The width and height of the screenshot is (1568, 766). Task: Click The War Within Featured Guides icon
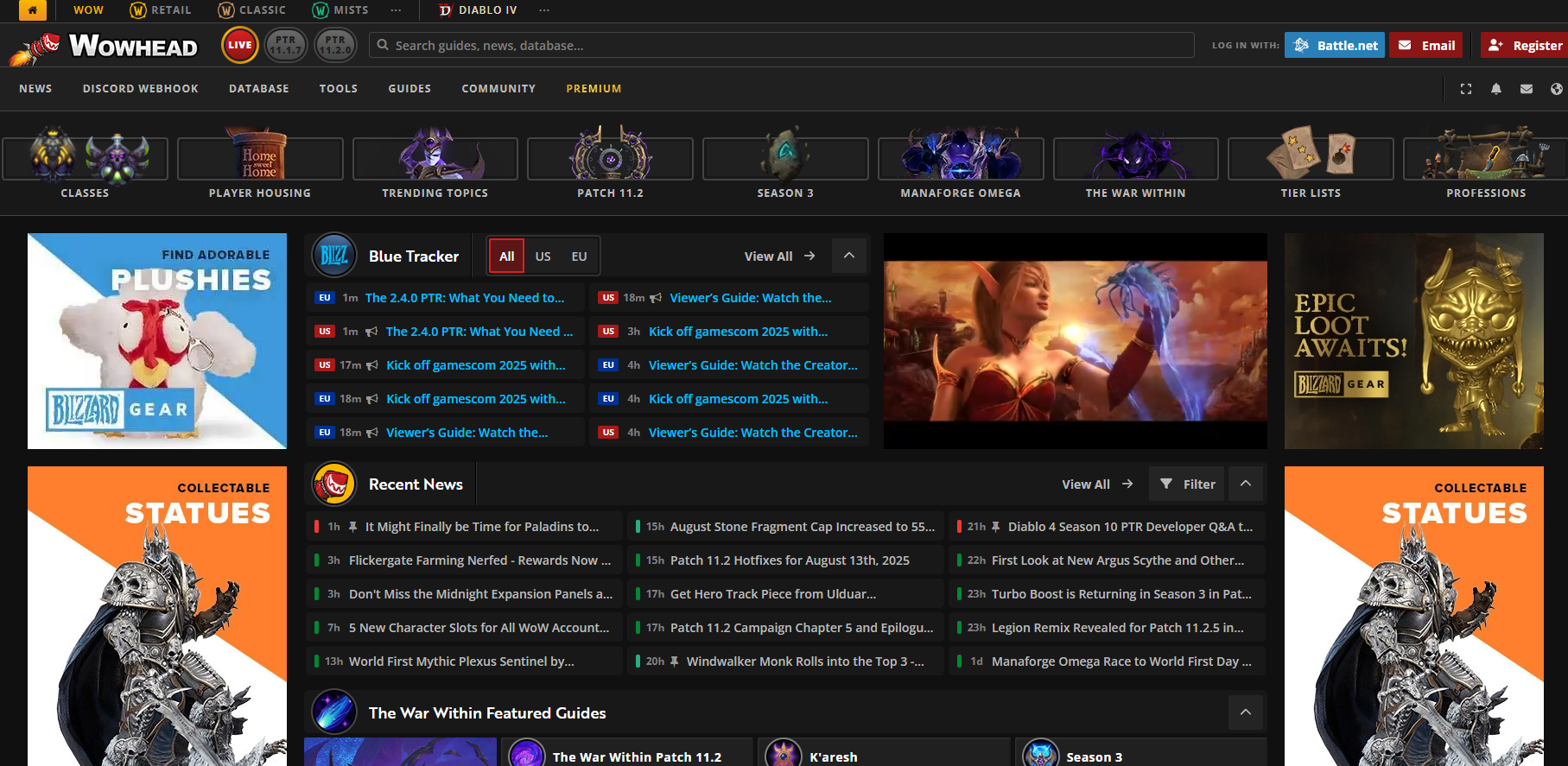pyautogui.click(x=334, y=712)
